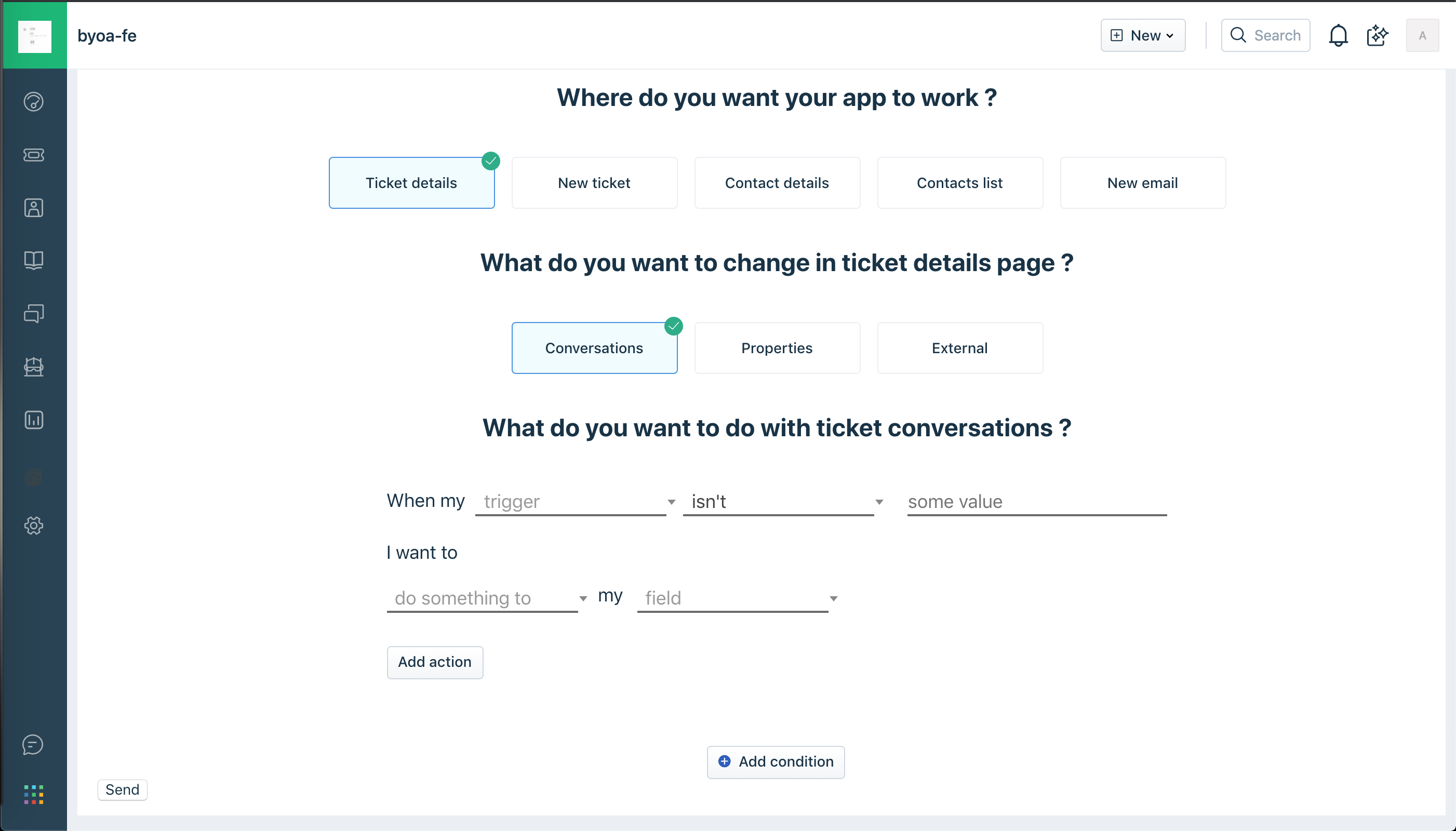Click the Add action button
This screenshot has height=831, width=1456.
[434, 662]
